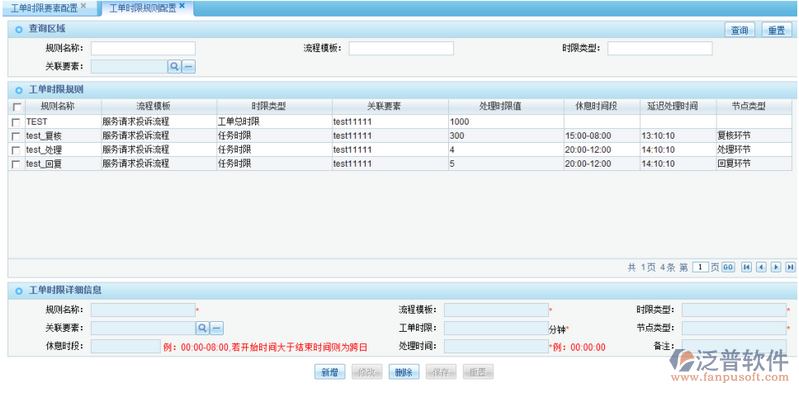Image resolution: width=799 pixels, height=393 pixels.
Task: Close the 工单时限规则配置 tab
Action: coord(182,6)
